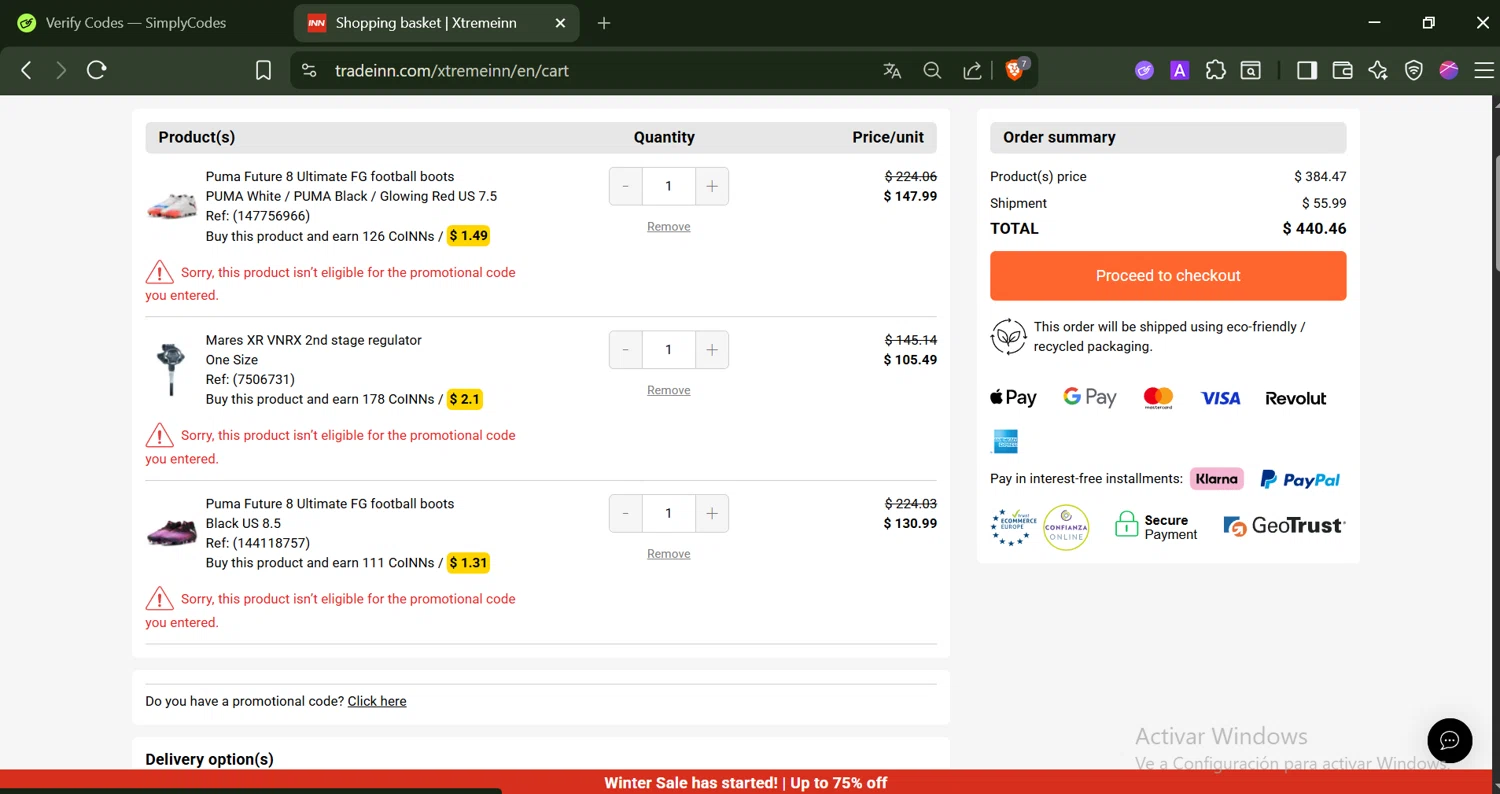Click the Confianza Online seal

pyautogui.click(x=1066, y=527)
